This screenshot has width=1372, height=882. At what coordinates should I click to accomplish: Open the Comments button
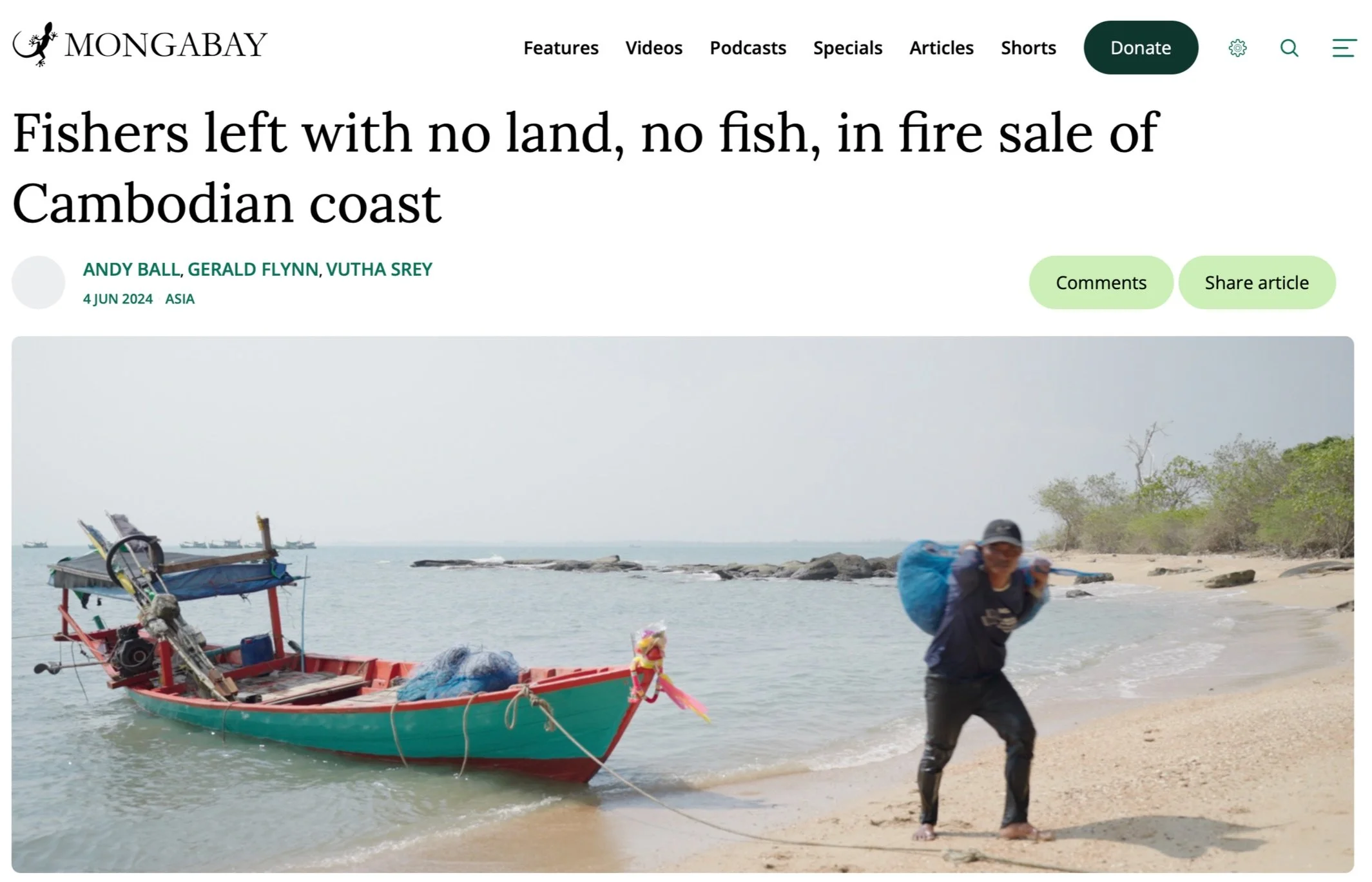[x=1101, y=282]
